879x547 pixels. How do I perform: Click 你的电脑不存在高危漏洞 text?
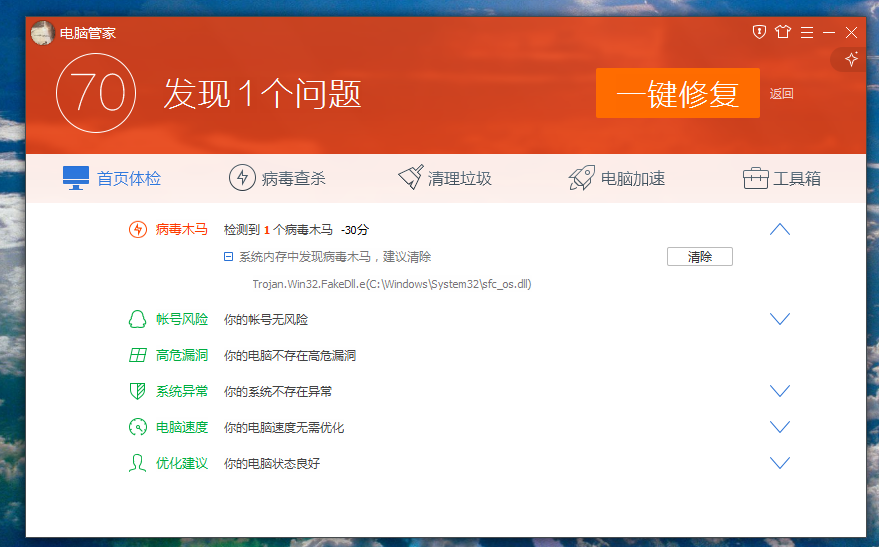tap(290, 355)
